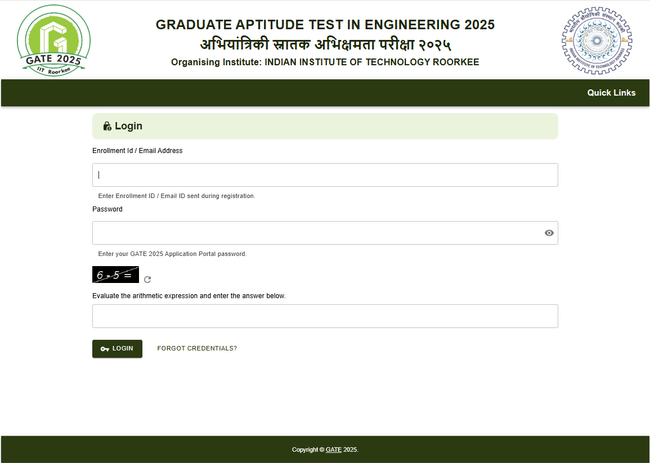Open the FORGOT CREDENTIALS link
The width and height of the screenshot is (650, 463).
pyautogui.click(x=197, y=348)
